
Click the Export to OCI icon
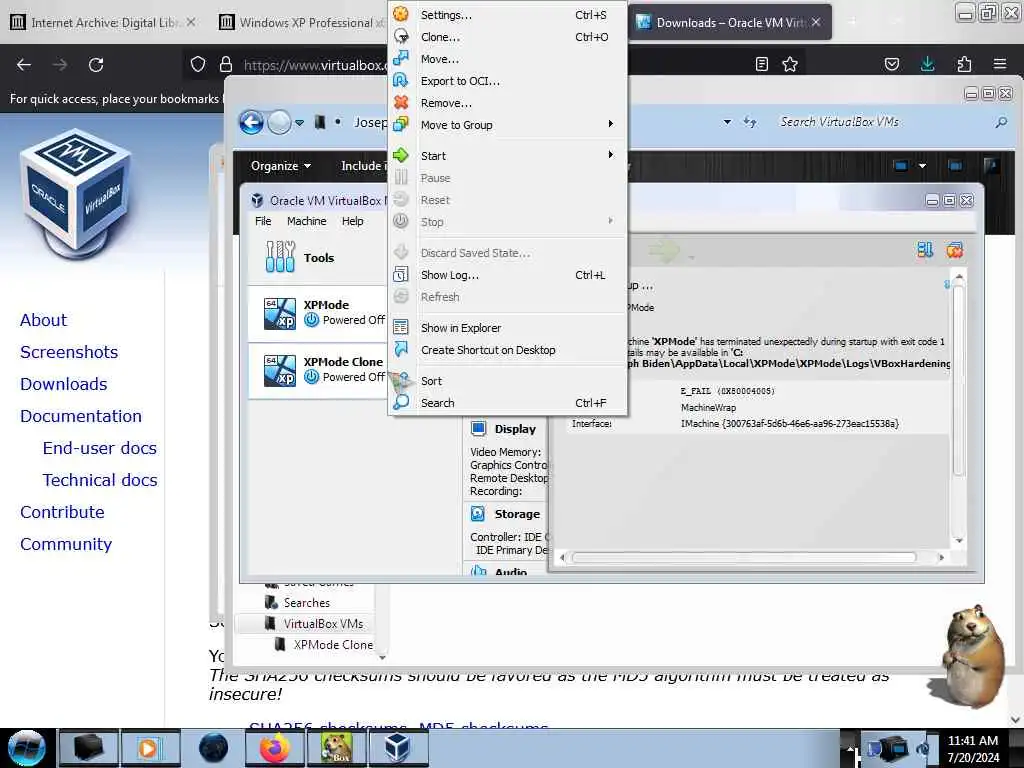click(x=401, y=80)
